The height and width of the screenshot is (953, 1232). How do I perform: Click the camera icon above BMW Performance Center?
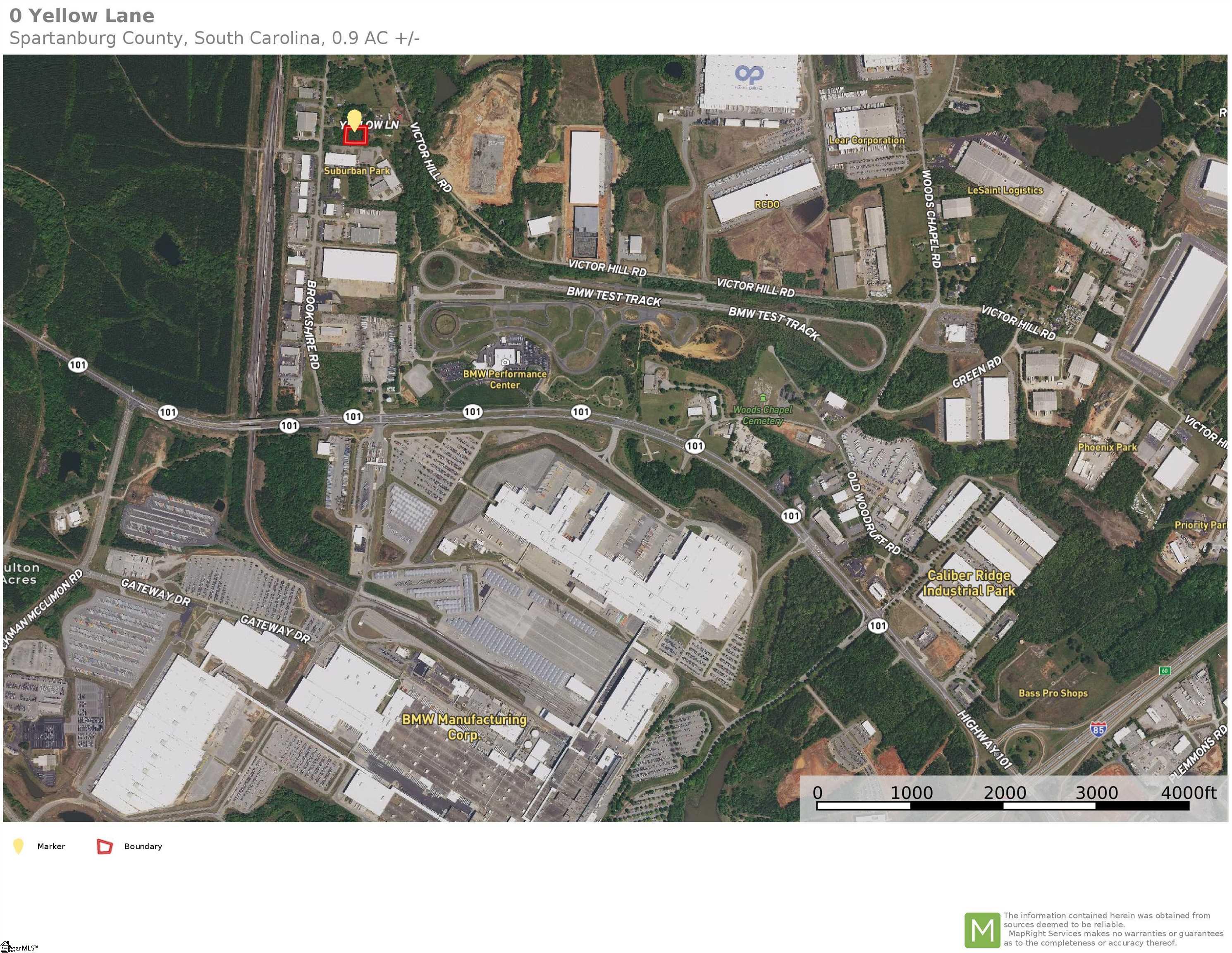[505, 362]
